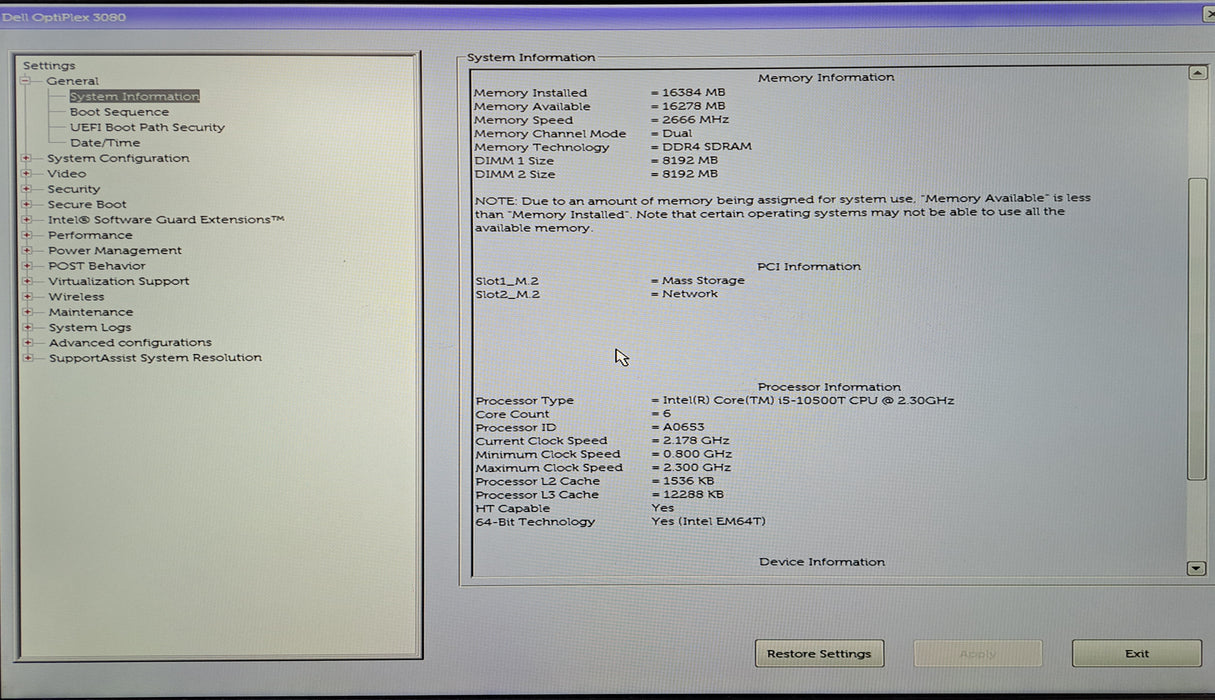The image size is (1215, 700).
Task: Select System Logs tree item
Action: click(x=89, y=327)
